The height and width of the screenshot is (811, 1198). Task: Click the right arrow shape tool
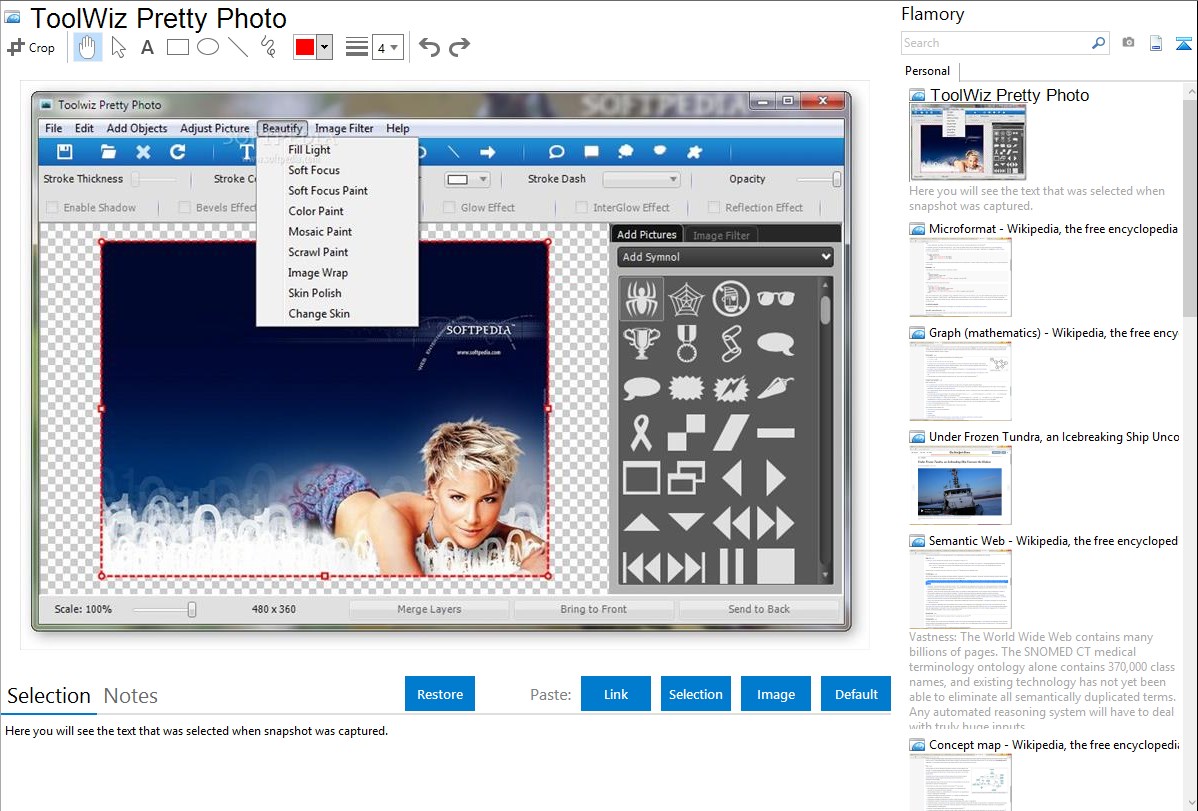tap(487, 151)
